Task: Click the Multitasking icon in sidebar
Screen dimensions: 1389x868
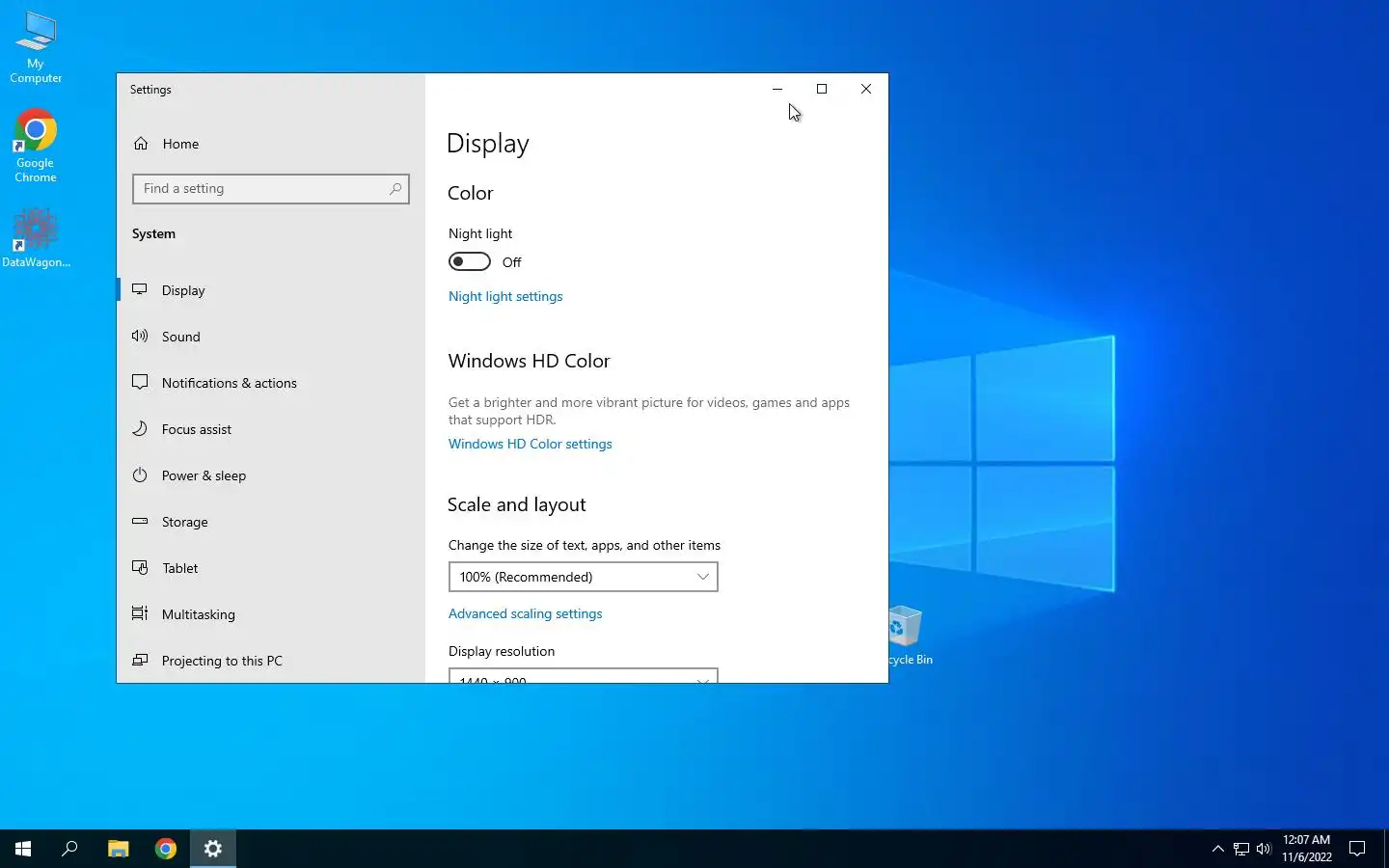Action: (140, 613)
